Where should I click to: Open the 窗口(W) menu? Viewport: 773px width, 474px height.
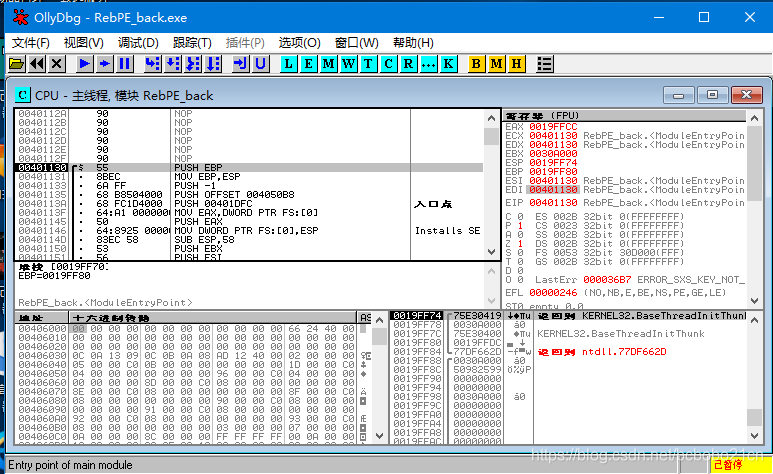pos(356,43)
